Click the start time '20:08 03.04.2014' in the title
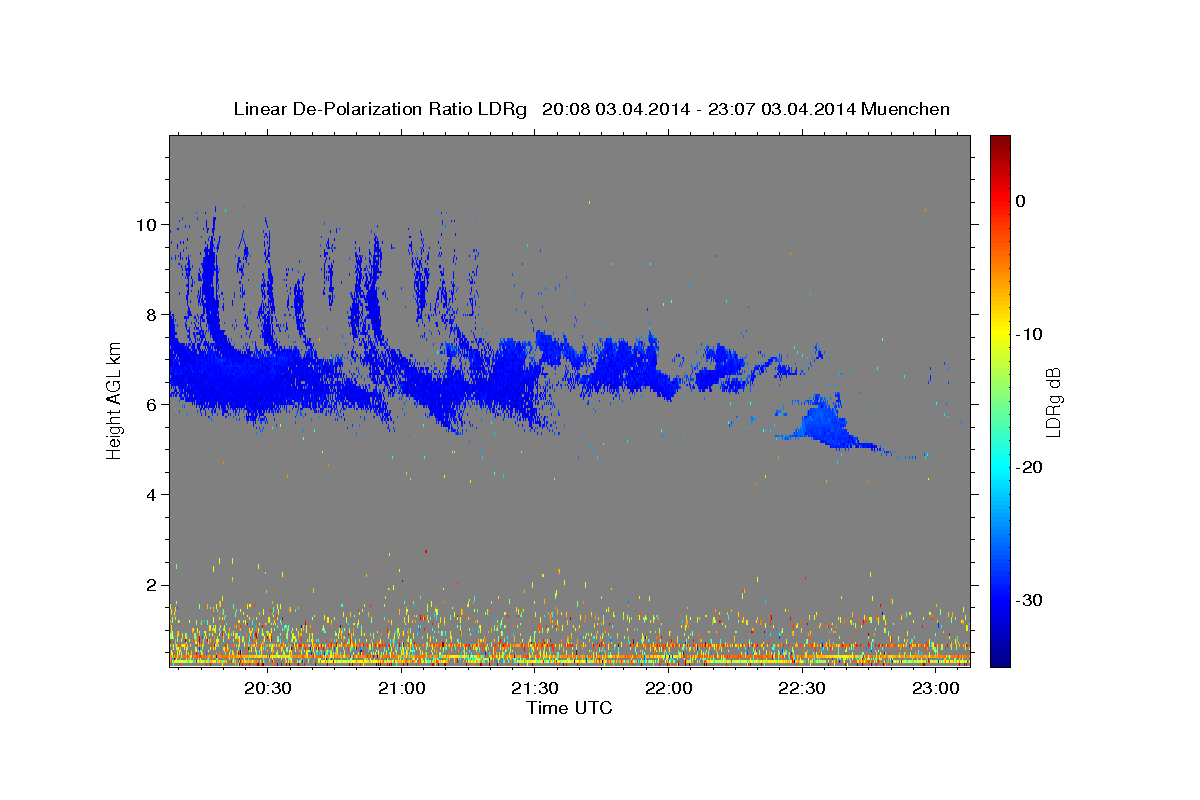Viewport: 1200px width, 800px height. coord(615,109)
